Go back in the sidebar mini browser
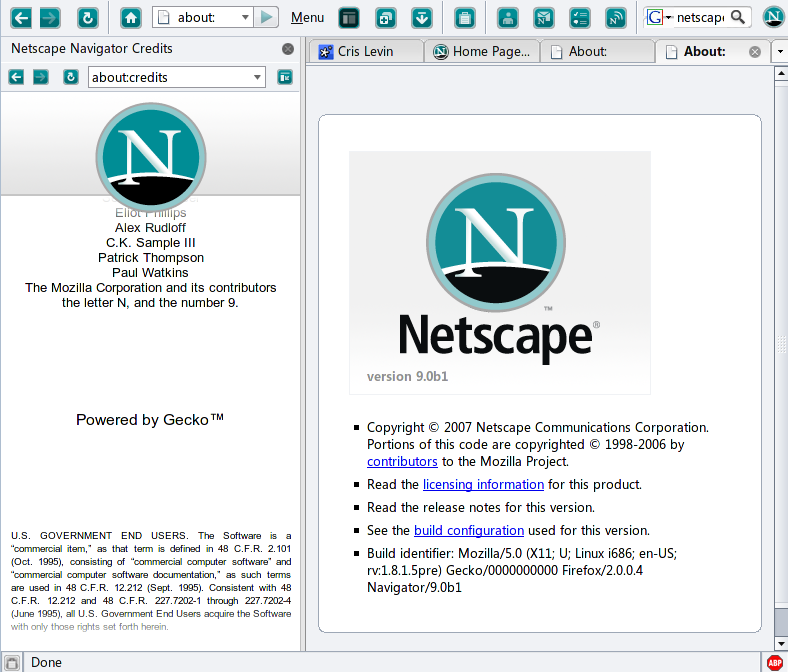The image size is (788, 672). coord(16,77)
